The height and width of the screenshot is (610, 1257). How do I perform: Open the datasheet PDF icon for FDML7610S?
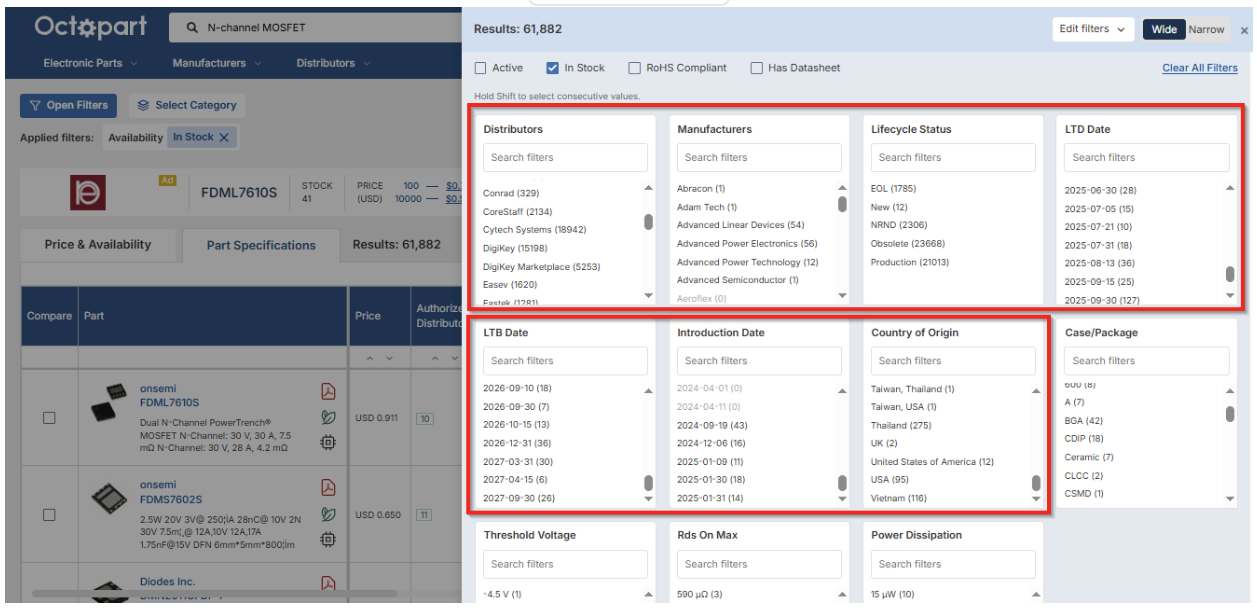pyautogui.click(x=327, y=391)
